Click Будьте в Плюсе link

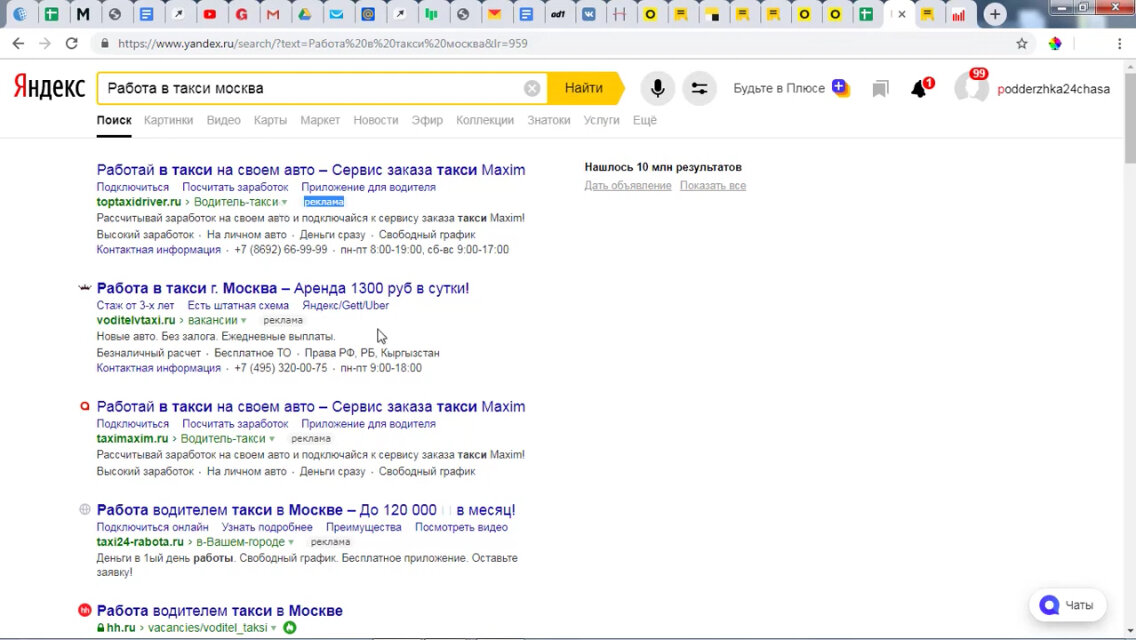791,88
